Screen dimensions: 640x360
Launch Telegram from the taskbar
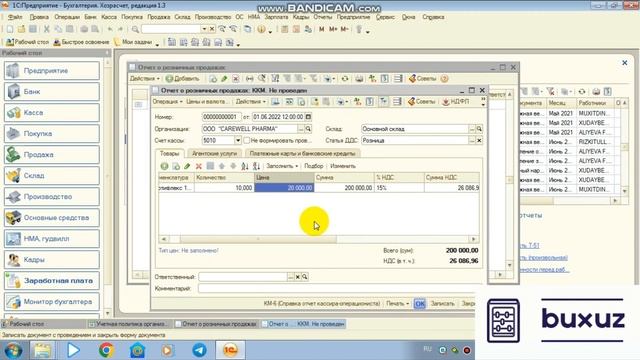coord(199,350)
